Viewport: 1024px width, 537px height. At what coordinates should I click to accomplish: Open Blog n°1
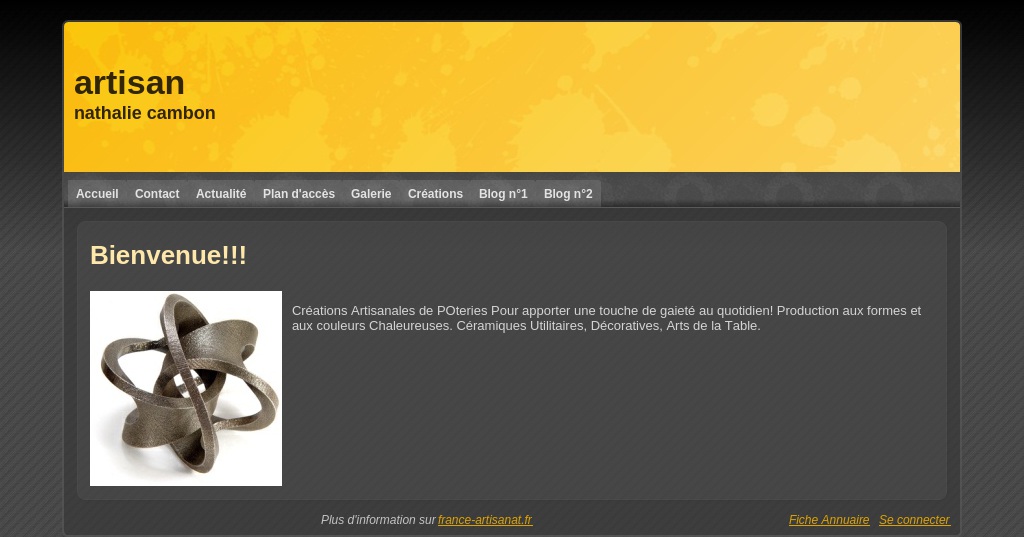(x=503, y=194)
